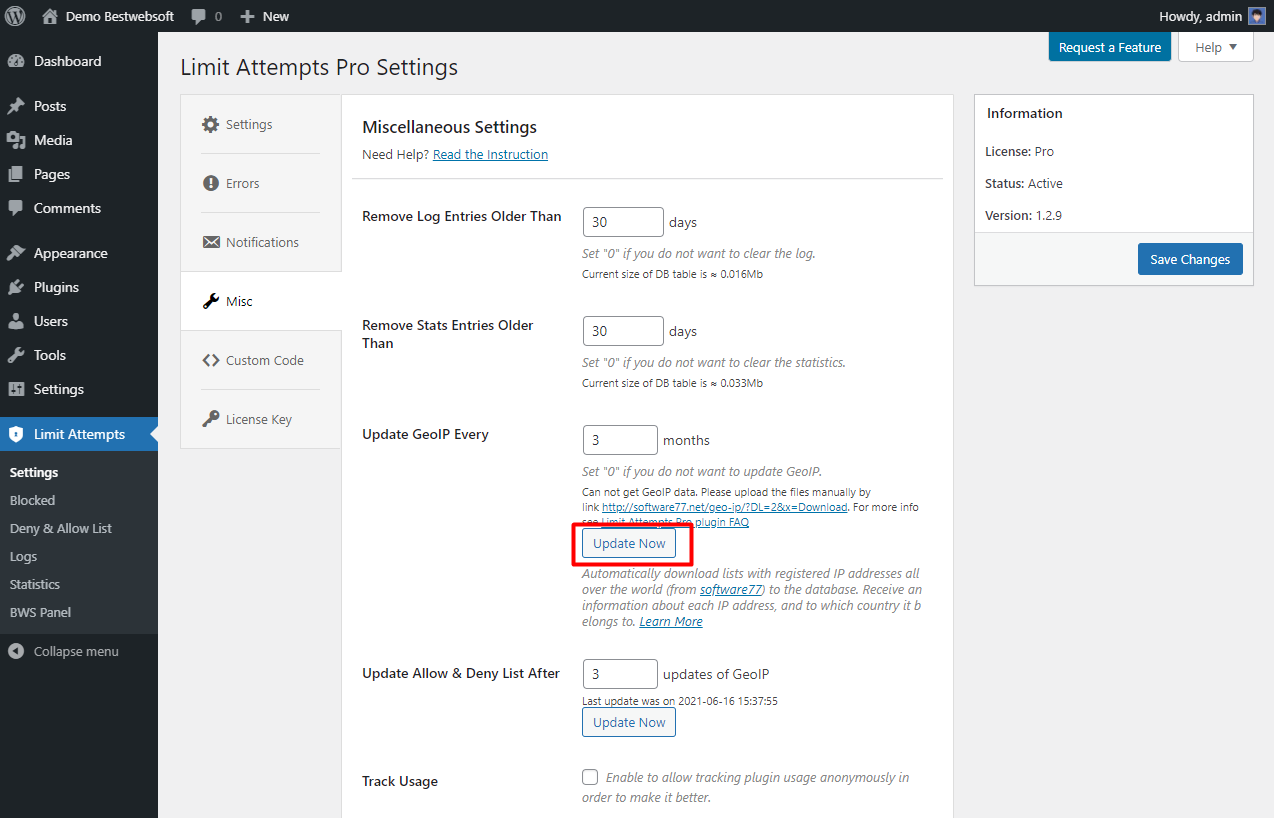
Task: Open the Logs submenu item
Action: 23,556
